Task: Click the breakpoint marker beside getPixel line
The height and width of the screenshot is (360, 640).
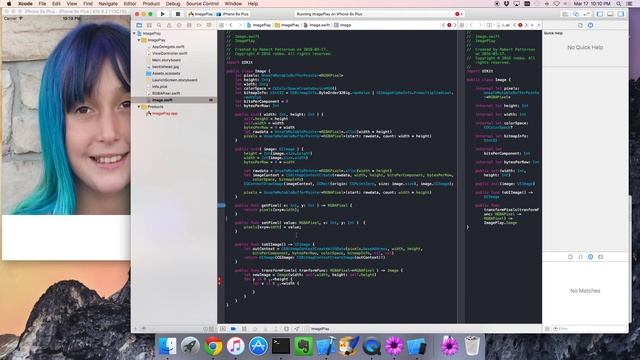Action: click(222, 205)
